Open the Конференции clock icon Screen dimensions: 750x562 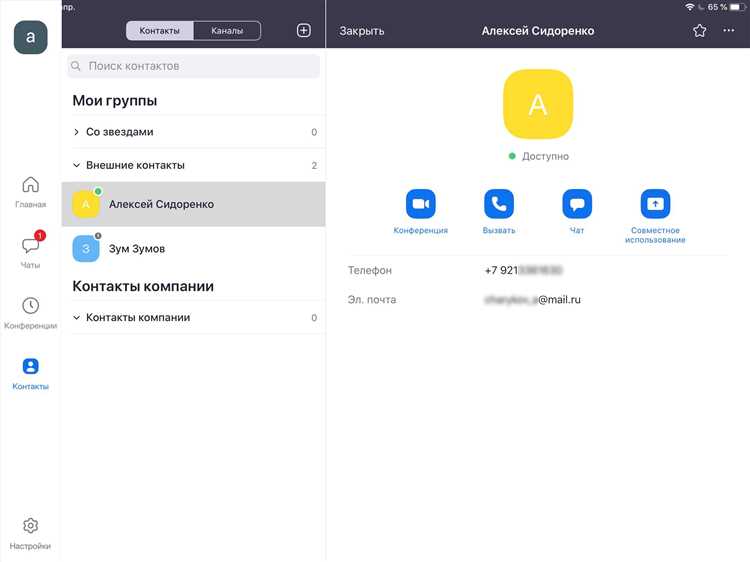coord(31,306)
